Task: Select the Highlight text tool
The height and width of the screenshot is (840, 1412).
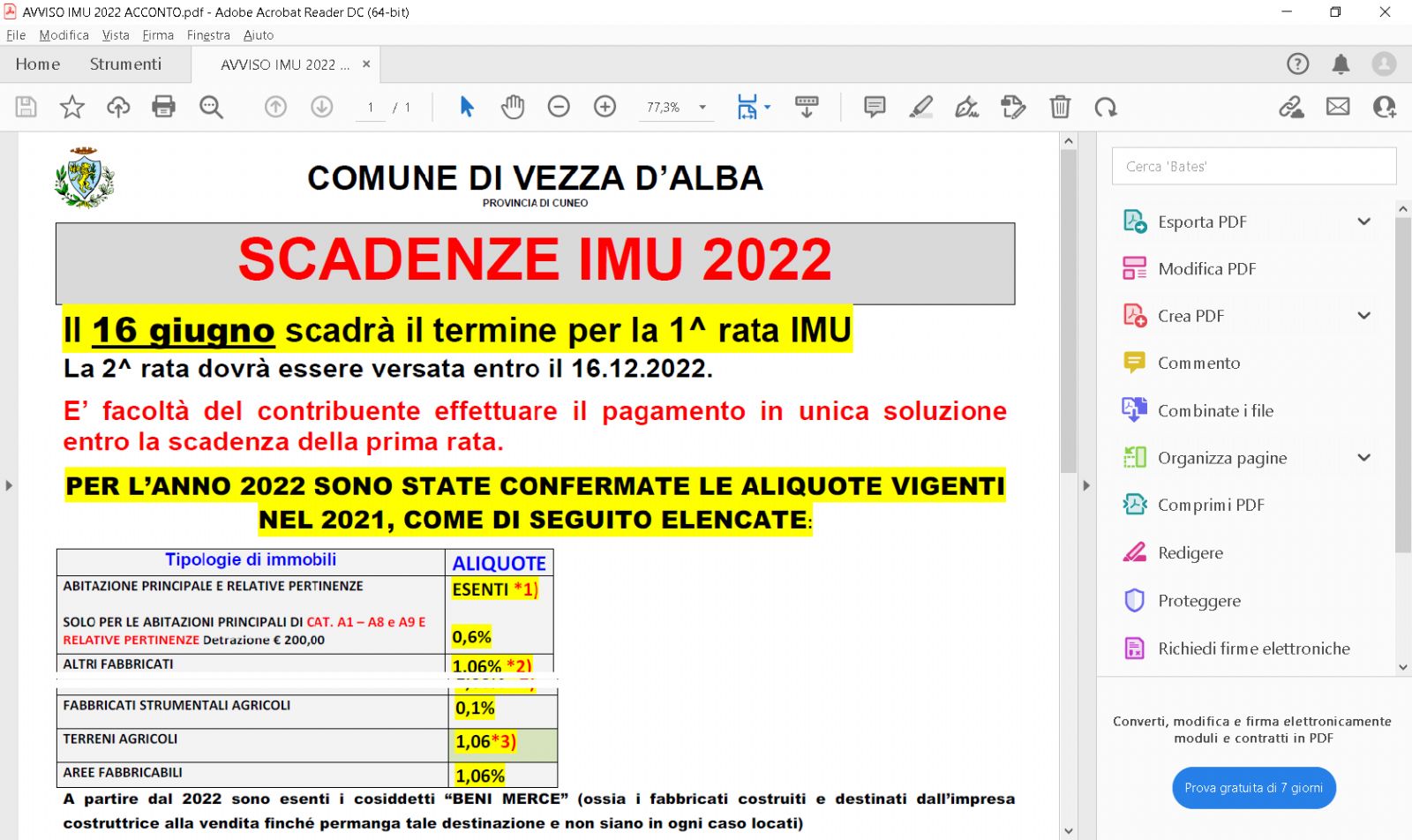Action: [920, 107]
